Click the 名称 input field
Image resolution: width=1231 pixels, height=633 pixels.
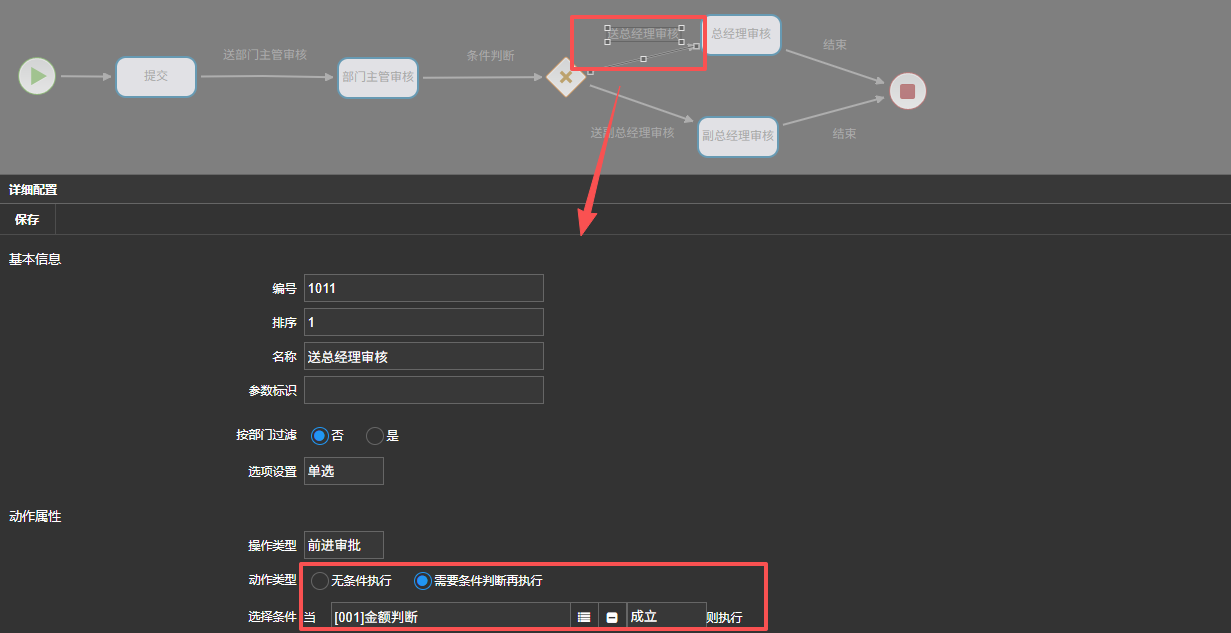tap(423, 356)
